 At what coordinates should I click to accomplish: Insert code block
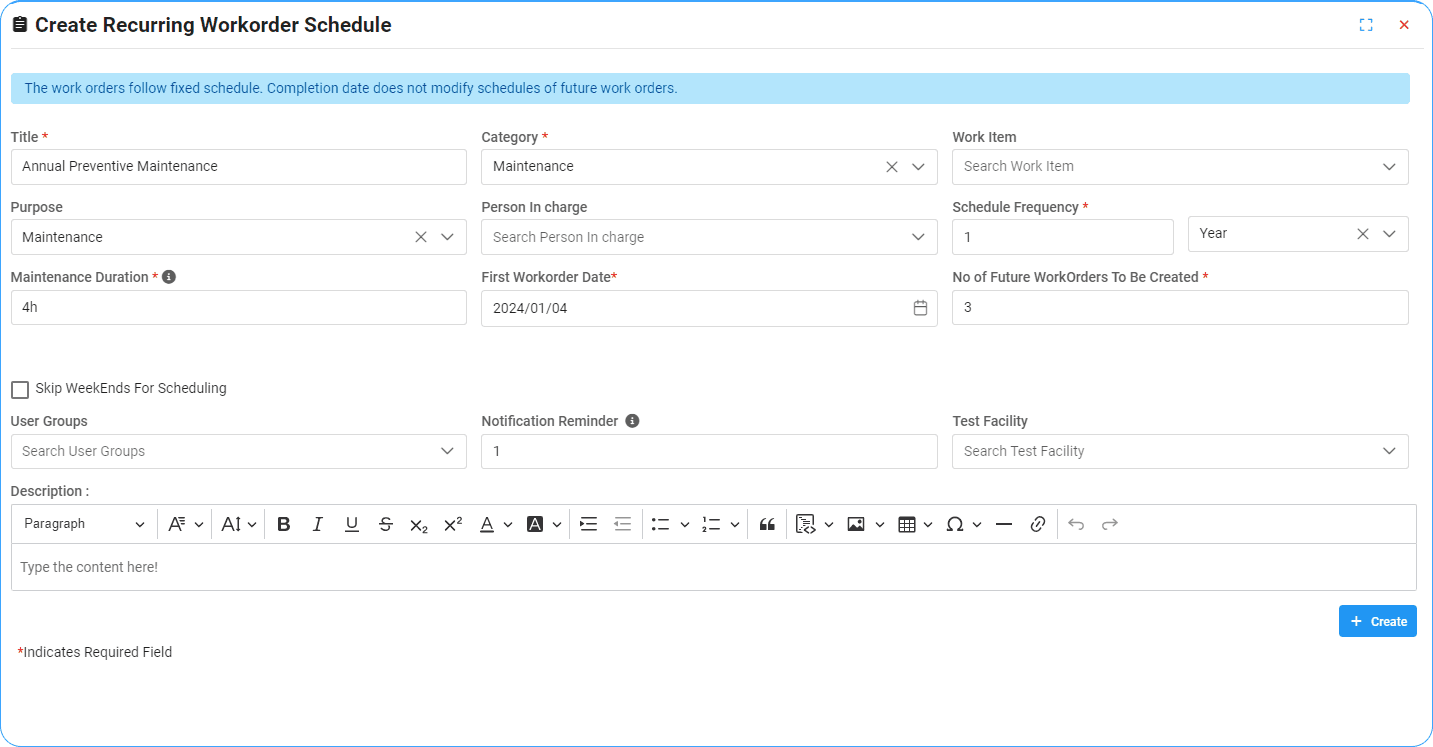coord(806,524)
